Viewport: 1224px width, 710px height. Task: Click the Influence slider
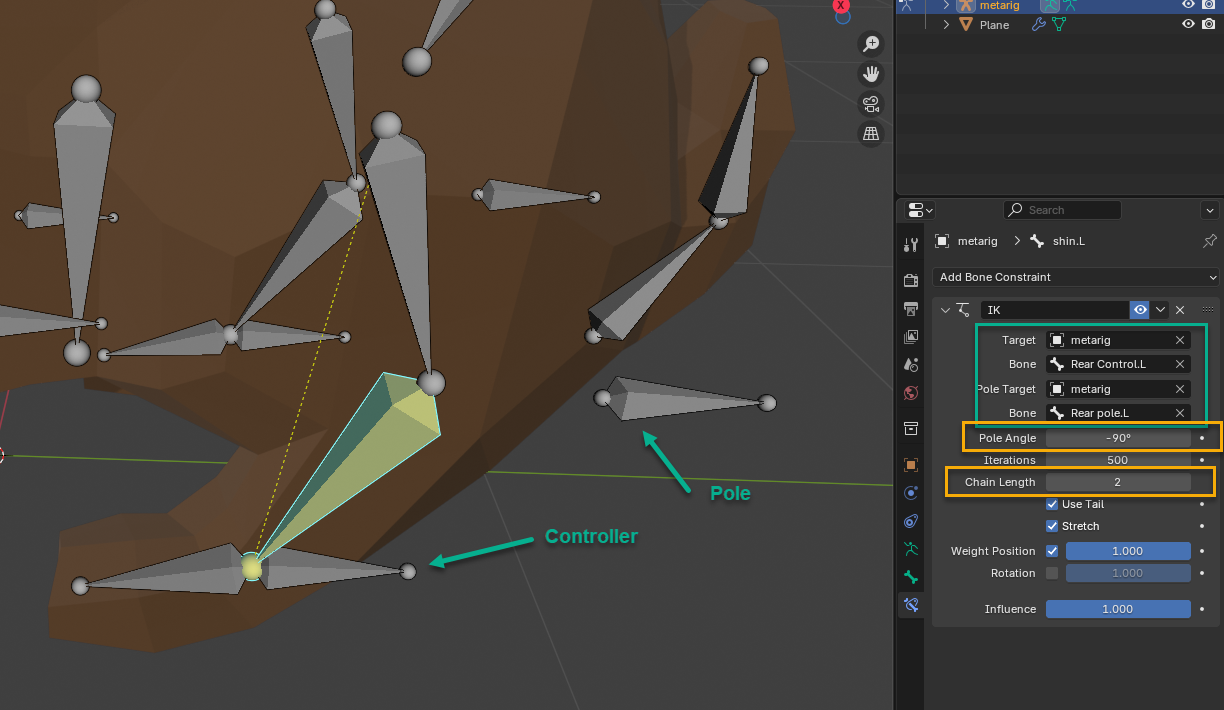(x=1117, y=609)
